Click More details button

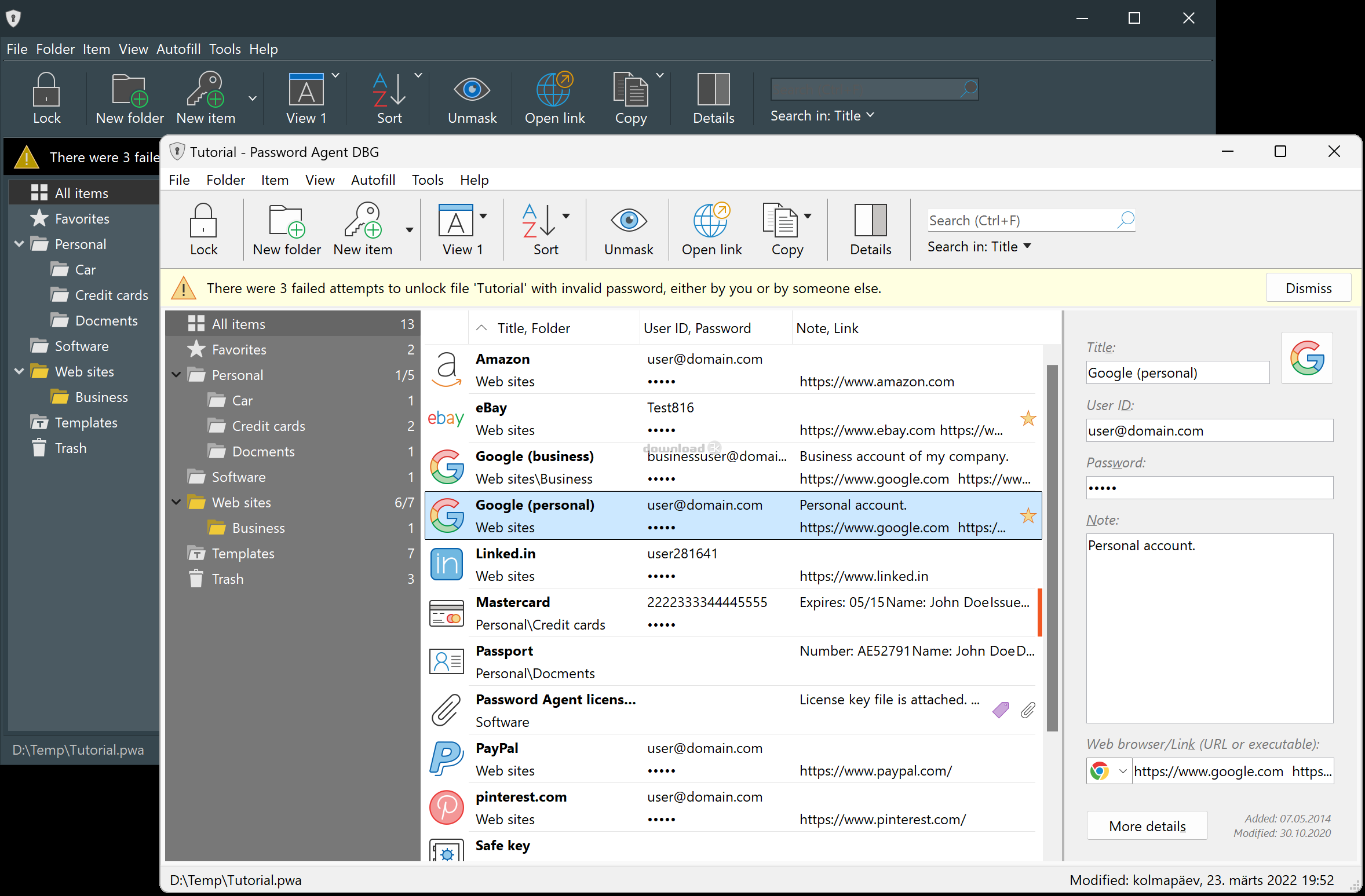tap(1147, 826)
